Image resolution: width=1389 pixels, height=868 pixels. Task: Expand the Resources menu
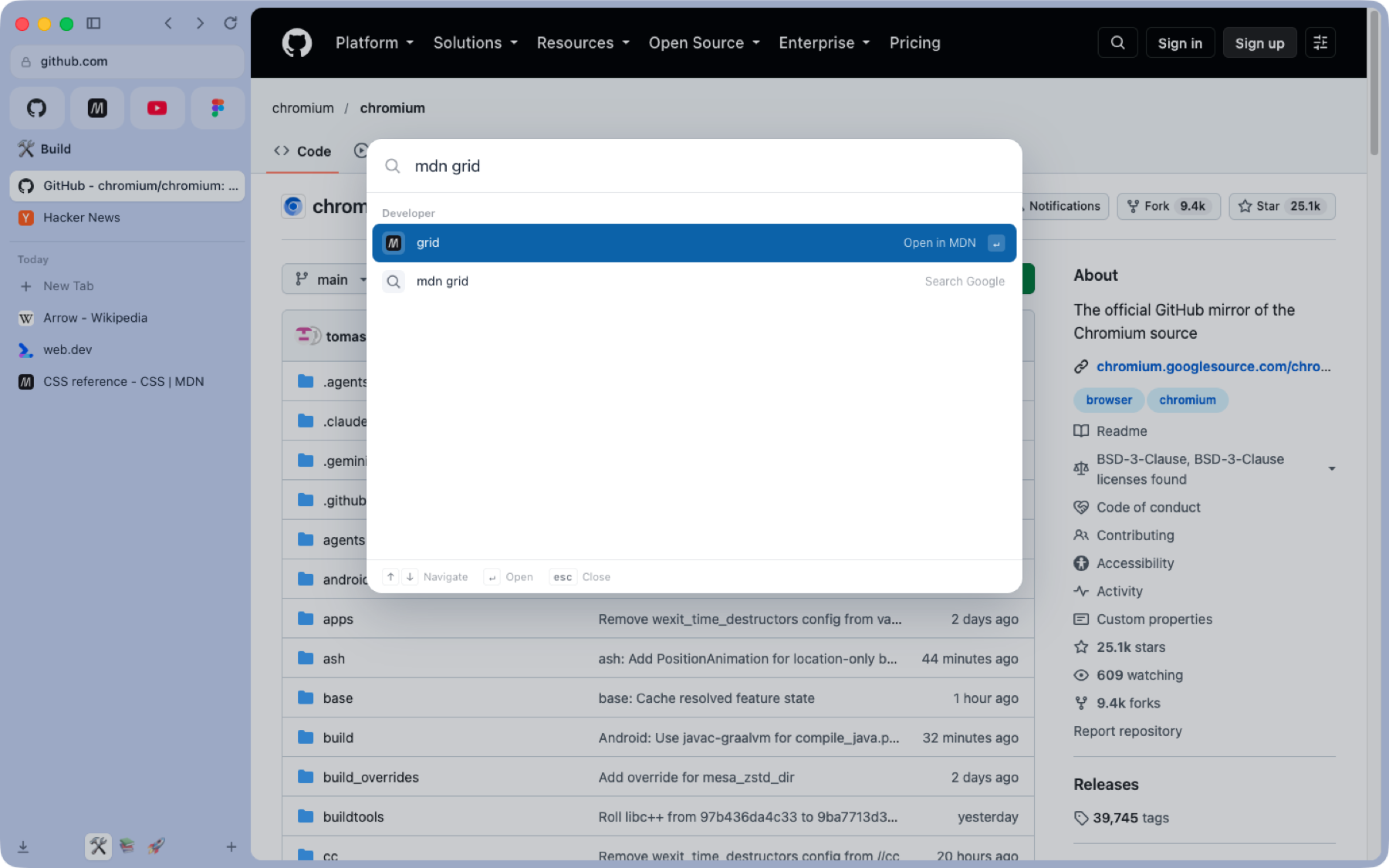coord(583,42)
